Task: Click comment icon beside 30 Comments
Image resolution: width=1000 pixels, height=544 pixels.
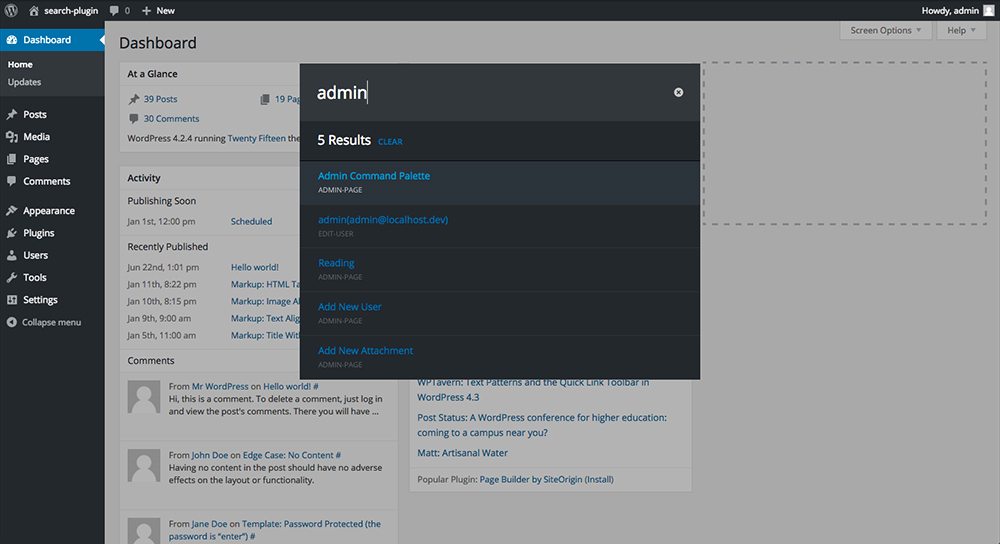Action: click(x=134, y=119)
